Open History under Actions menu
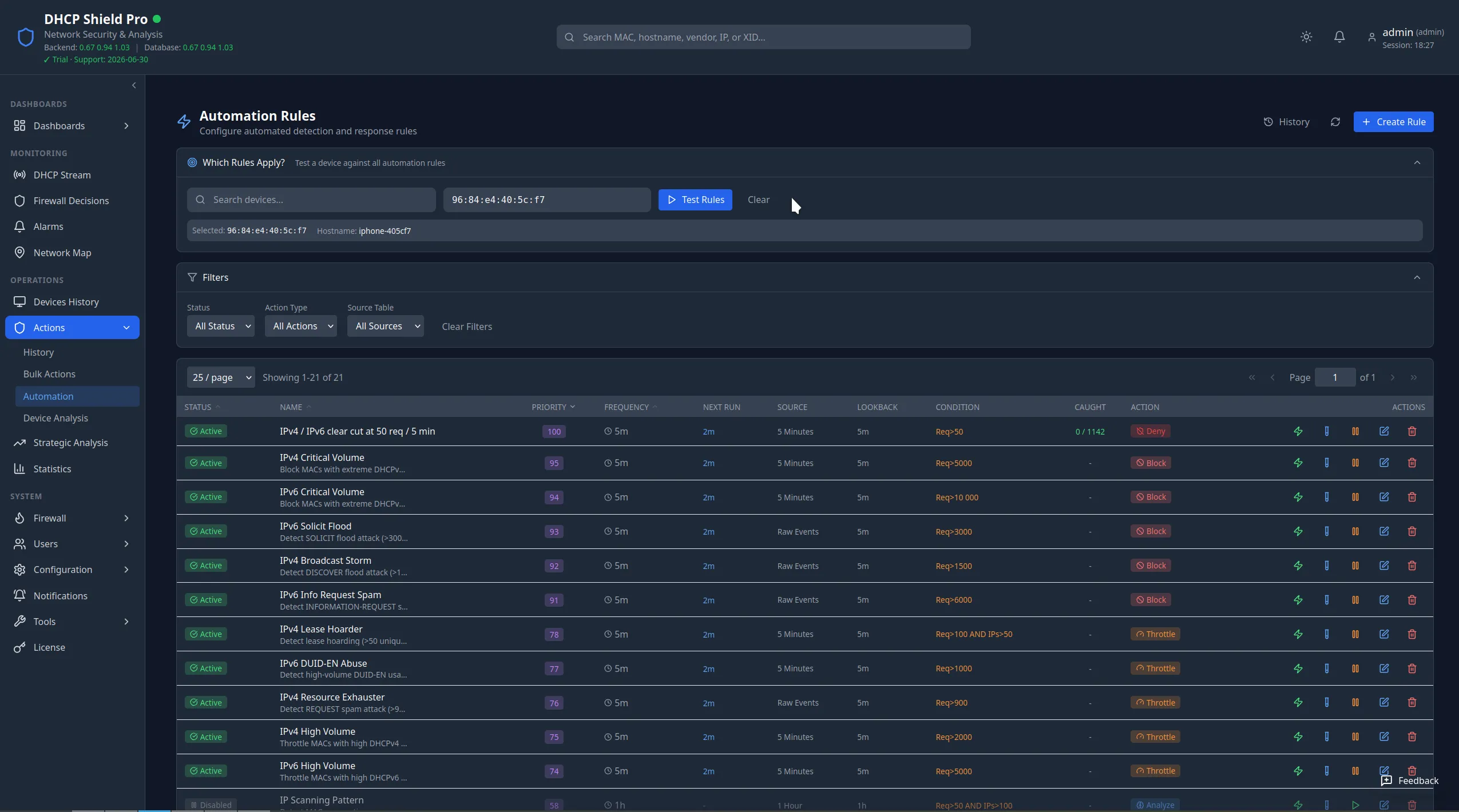1459x812 pixels. coord(77,352)
